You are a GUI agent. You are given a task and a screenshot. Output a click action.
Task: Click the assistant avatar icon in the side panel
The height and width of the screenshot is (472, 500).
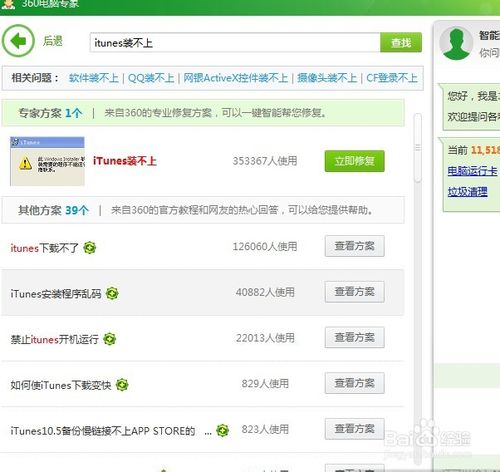[x=456, y=43]
